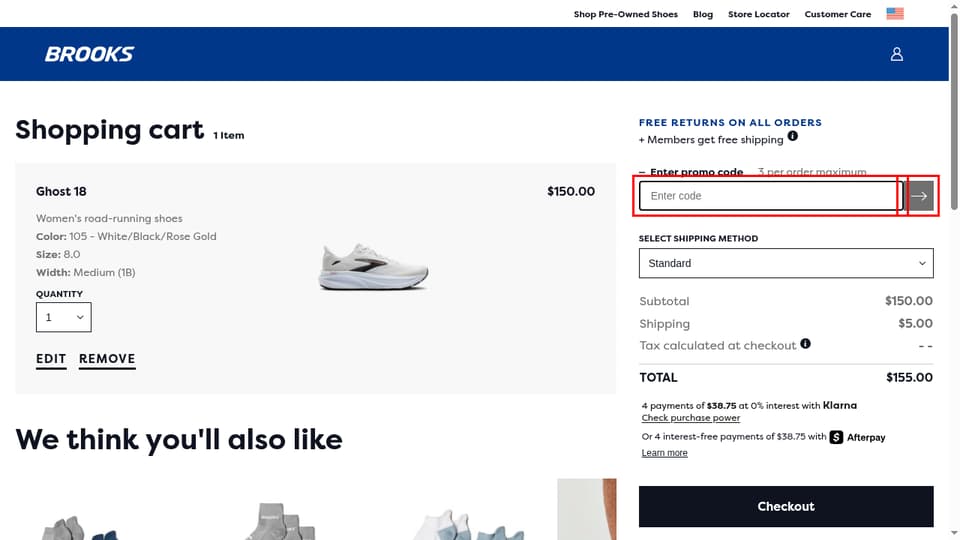This screenshot has width=960, height=540.
Task: Click the Ghost 18 shoe thumbnail
Action: [x=373, y=267]
